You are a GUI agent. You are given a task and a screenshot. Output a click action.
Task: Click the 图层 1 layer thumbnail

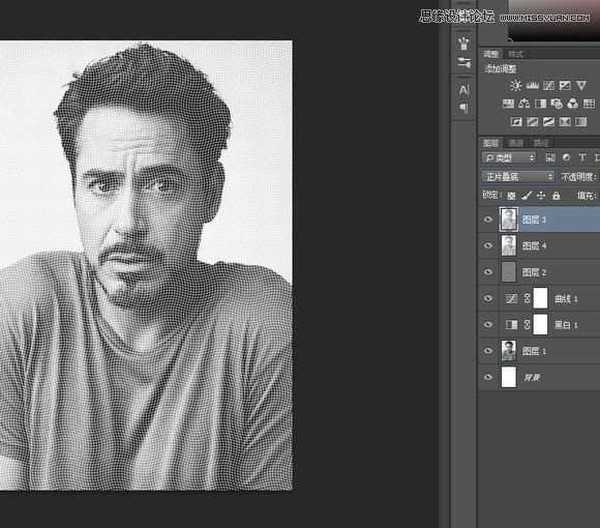pyautogui.click(x=508, y=351)
